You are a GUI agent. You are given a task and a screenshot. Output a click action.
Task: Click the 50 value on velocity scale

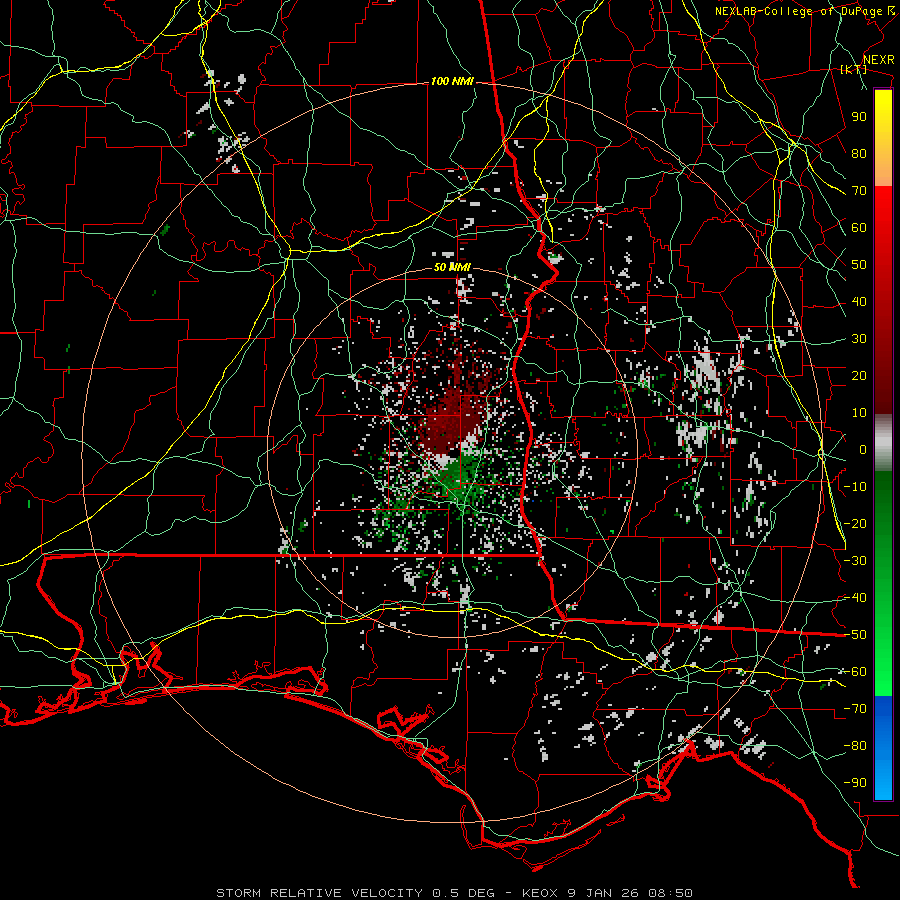point(859,265)
